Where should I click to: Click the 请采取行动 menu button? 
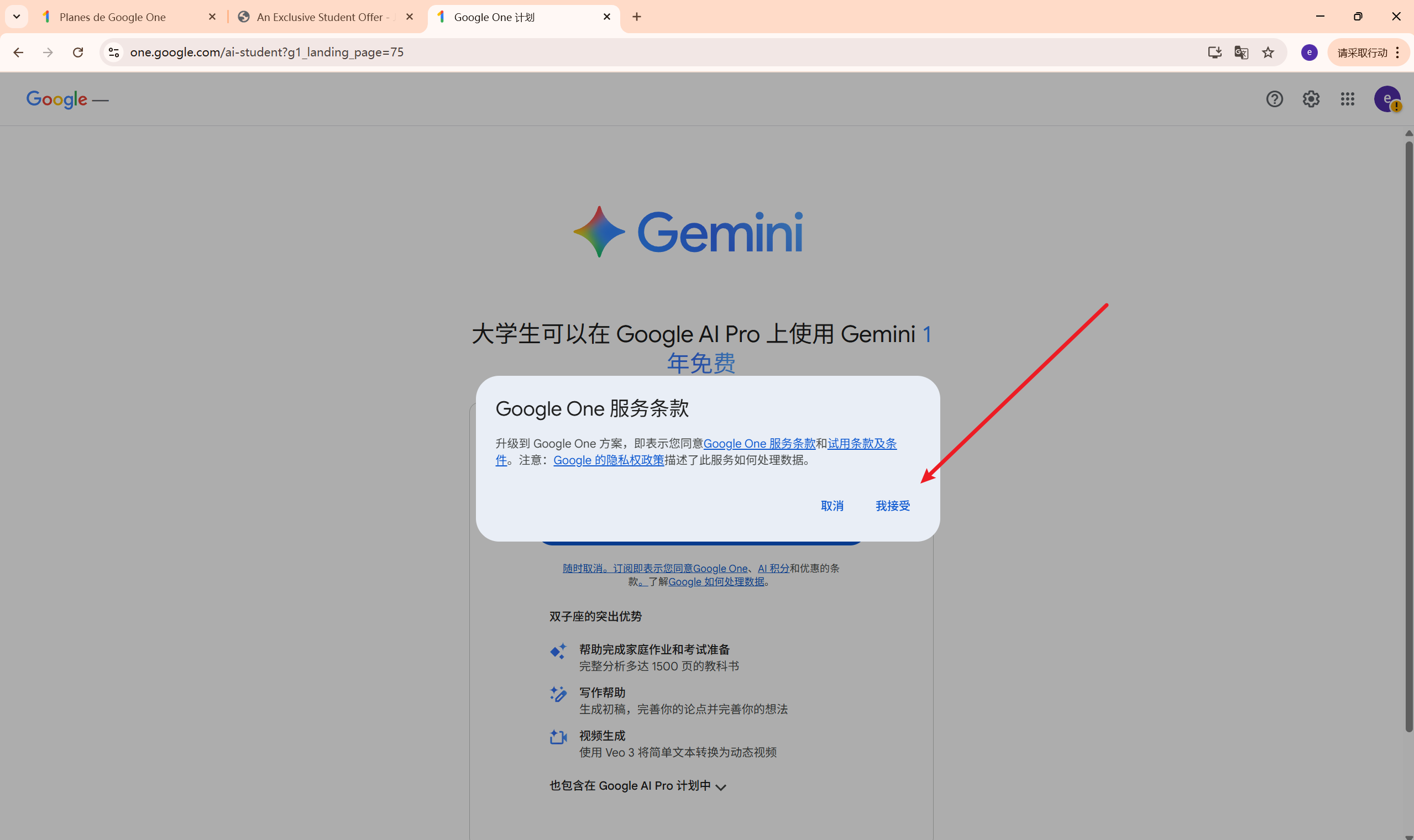[x=1368, y=53]
